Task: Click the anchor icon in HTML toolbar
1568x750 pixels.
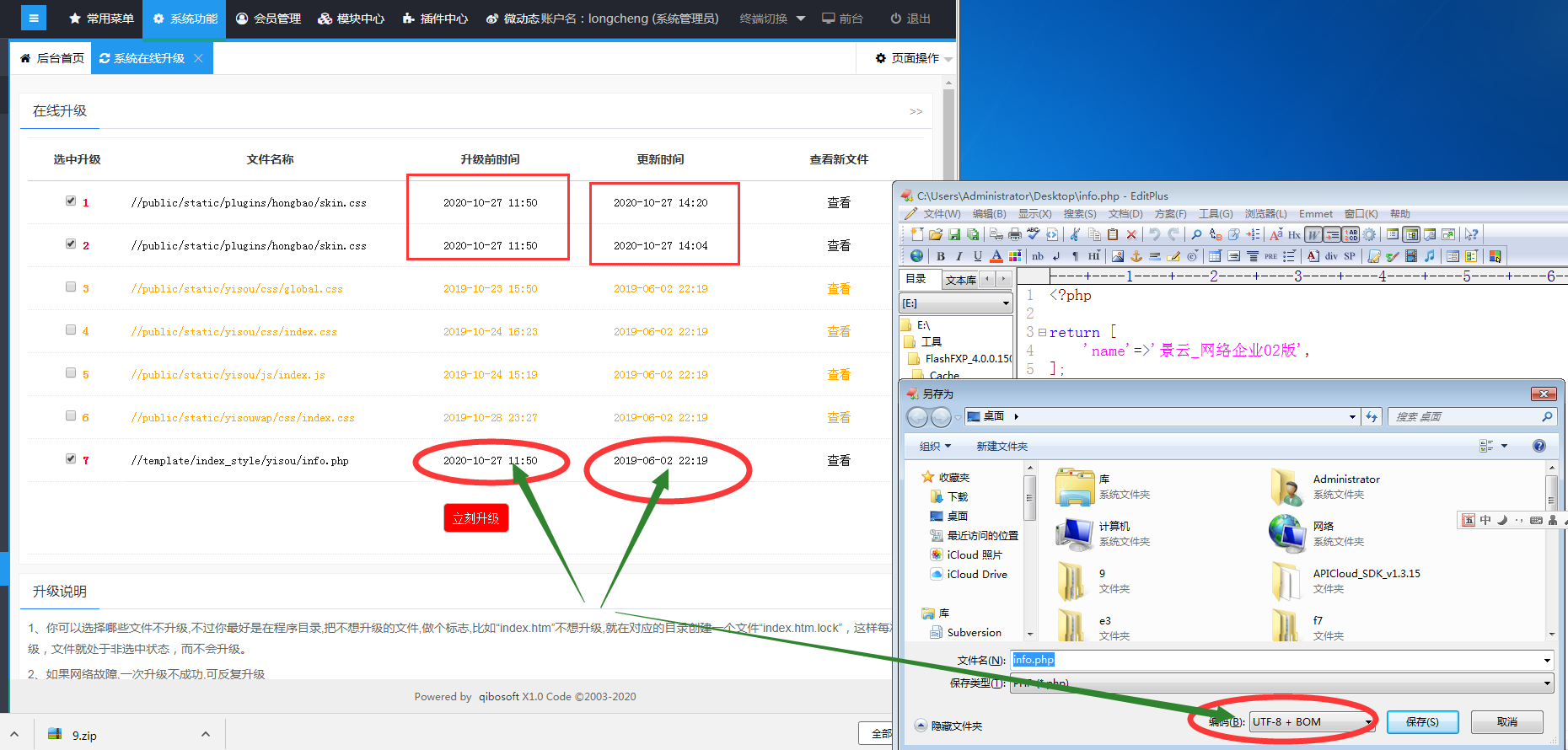Action: click(x=1136, y=256)
